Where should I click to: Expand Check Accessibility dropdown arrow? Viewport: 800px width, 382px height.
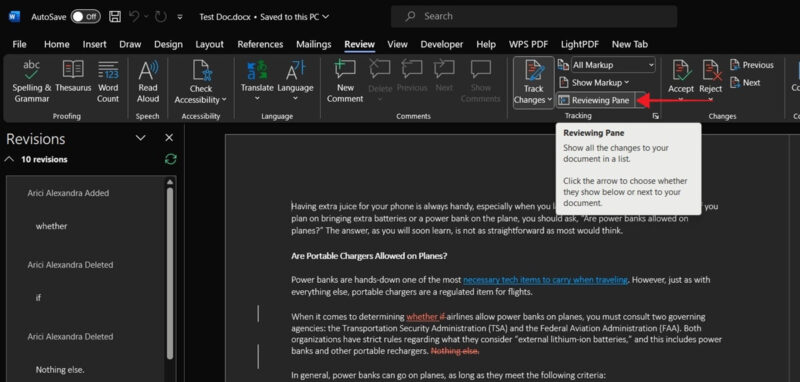[224, 100]
